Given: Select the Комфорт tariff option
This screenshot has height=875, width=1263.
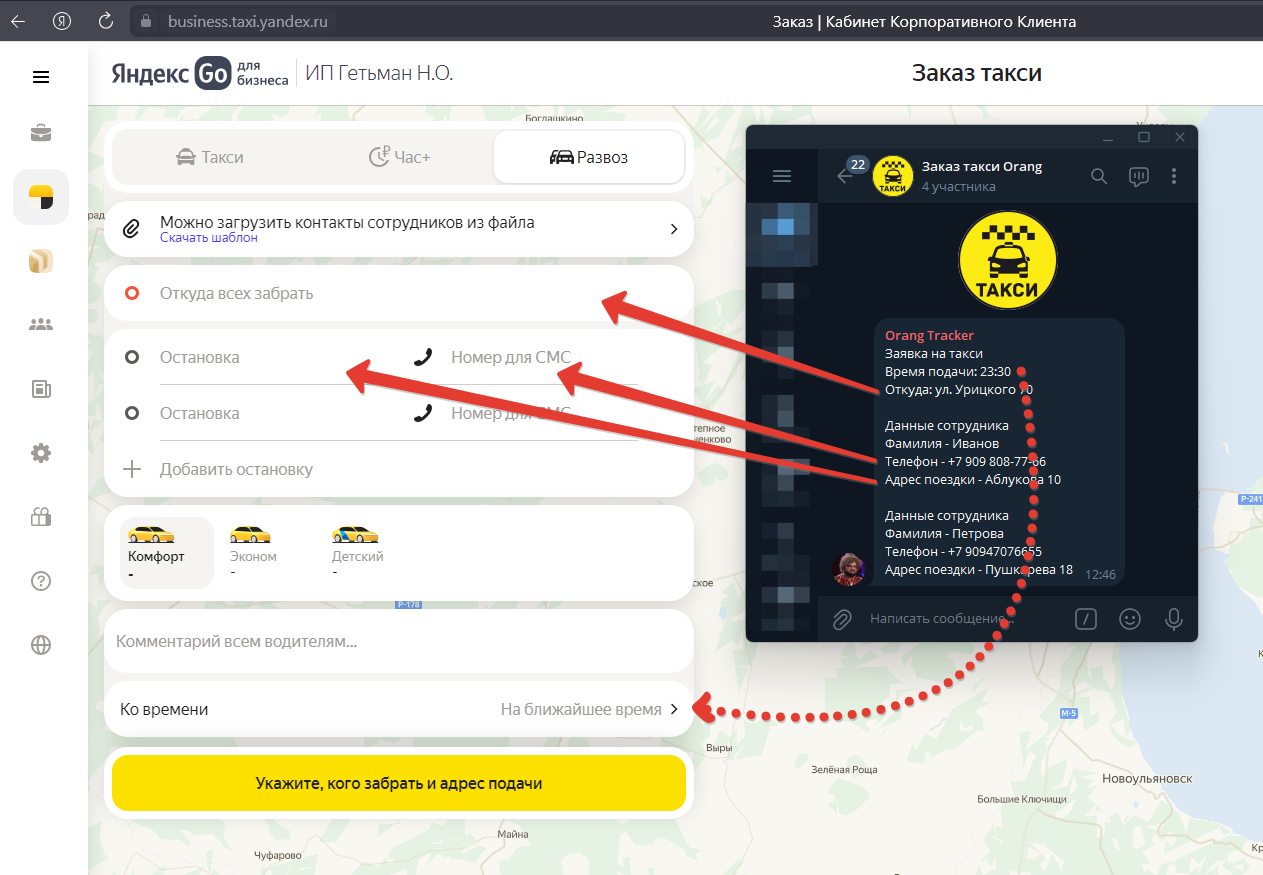Looking at the screenshot, I should pyautogui.click(x=158, y=551).
